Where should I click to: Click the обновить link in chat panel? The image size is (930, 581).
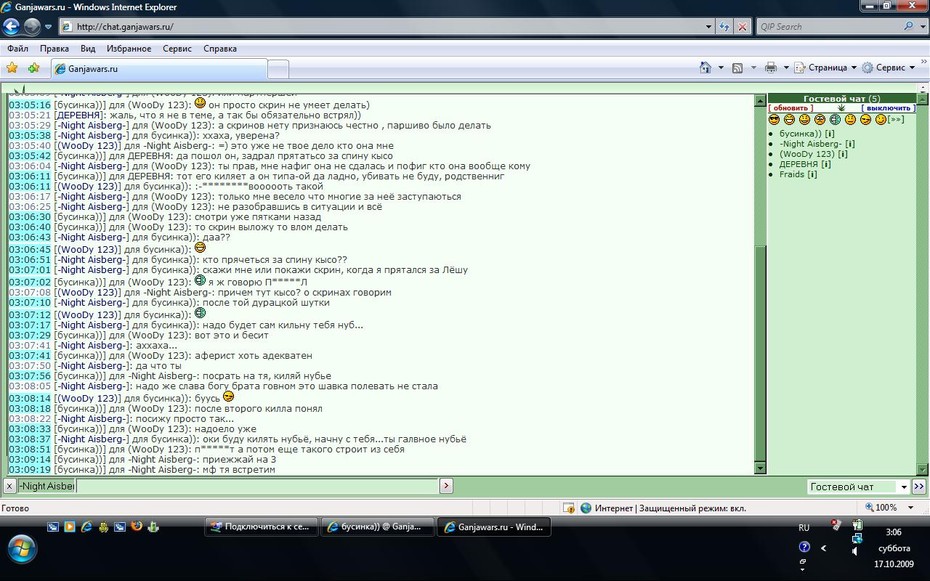click(x=791, y=108)
